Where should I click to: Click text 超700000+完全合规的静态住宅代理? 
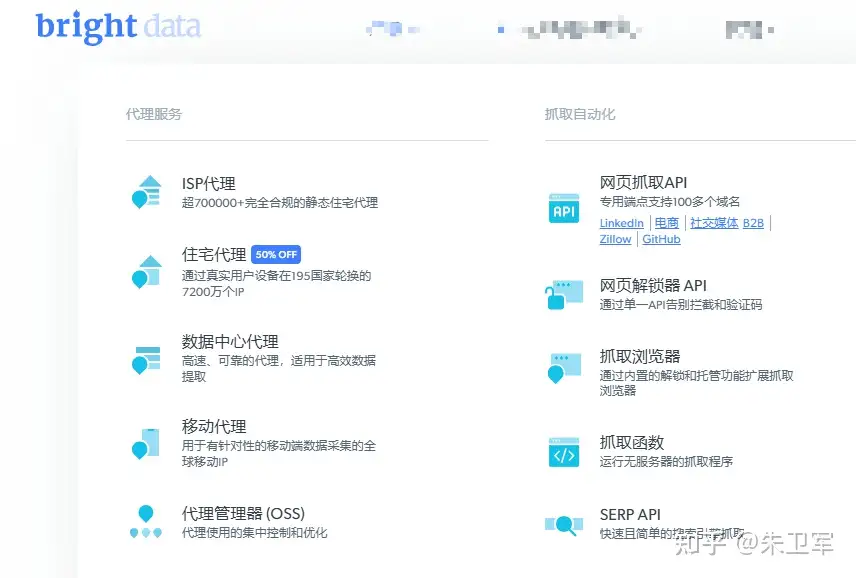tap(280, 202)
